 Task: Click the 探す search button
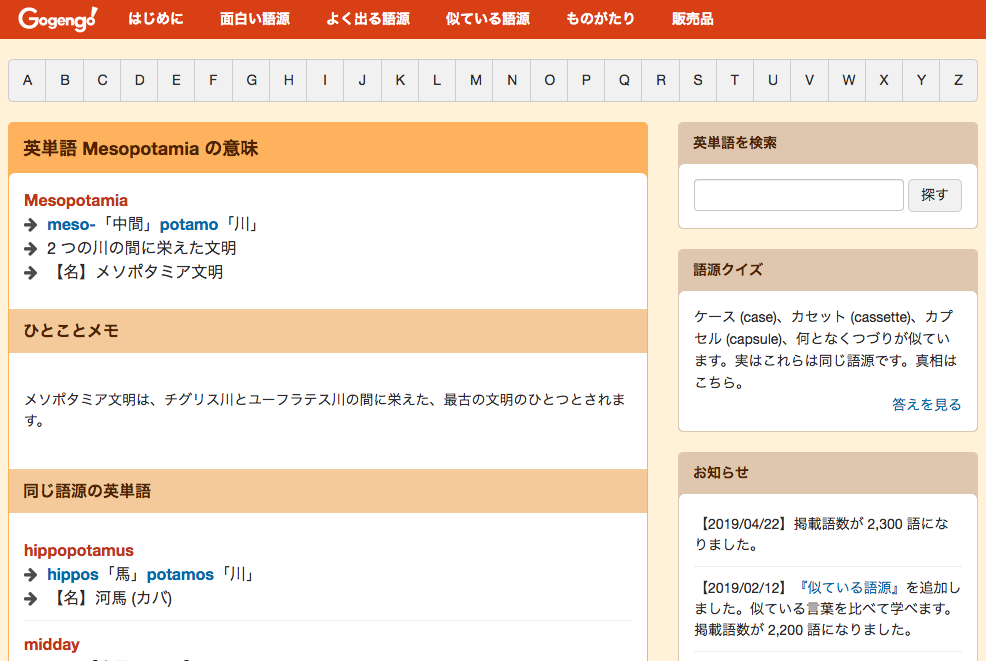click(934, 195)
